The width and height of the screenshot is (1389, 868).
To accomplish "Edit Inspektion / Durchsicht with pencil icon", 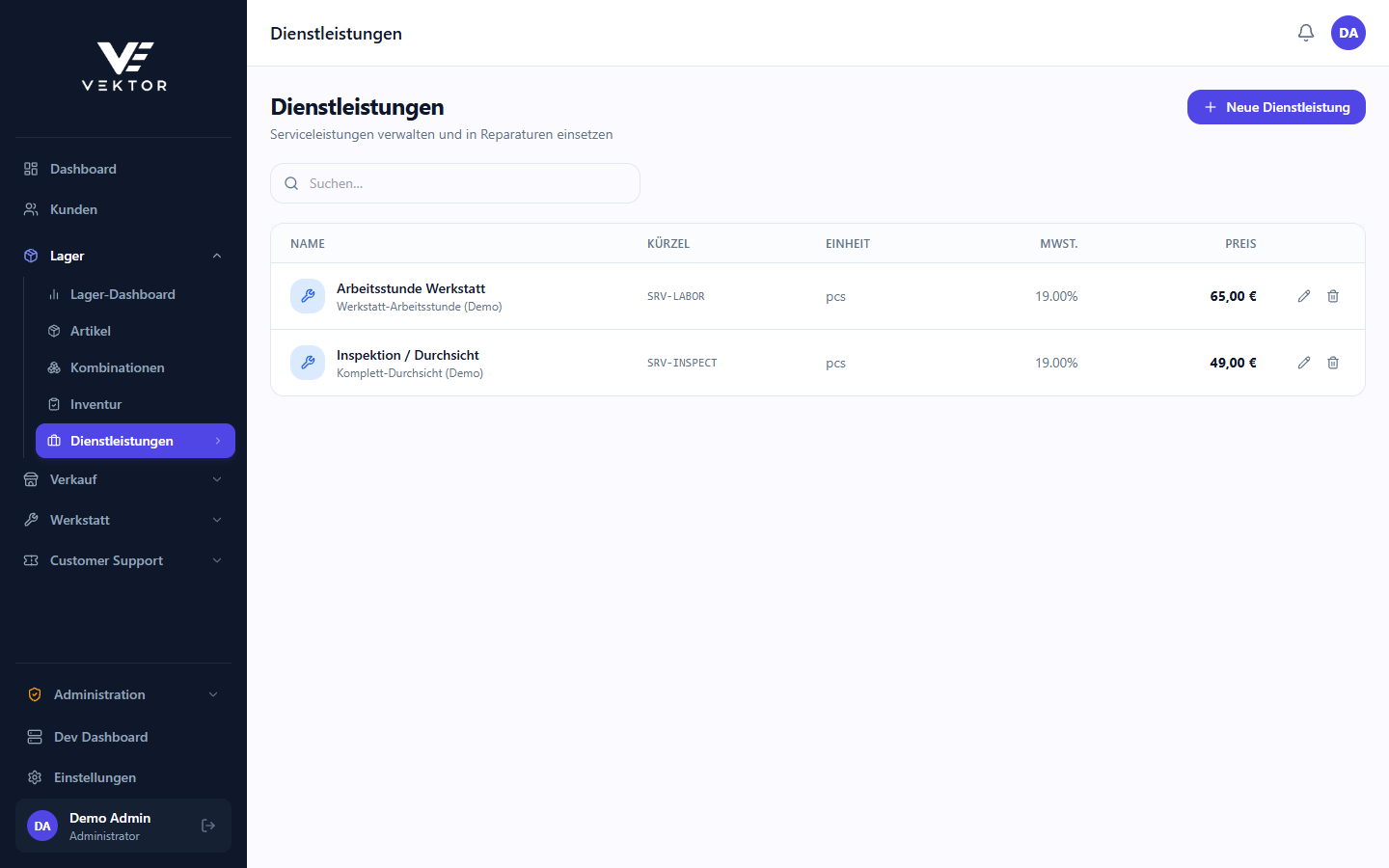I will (x=1304, y=363).
